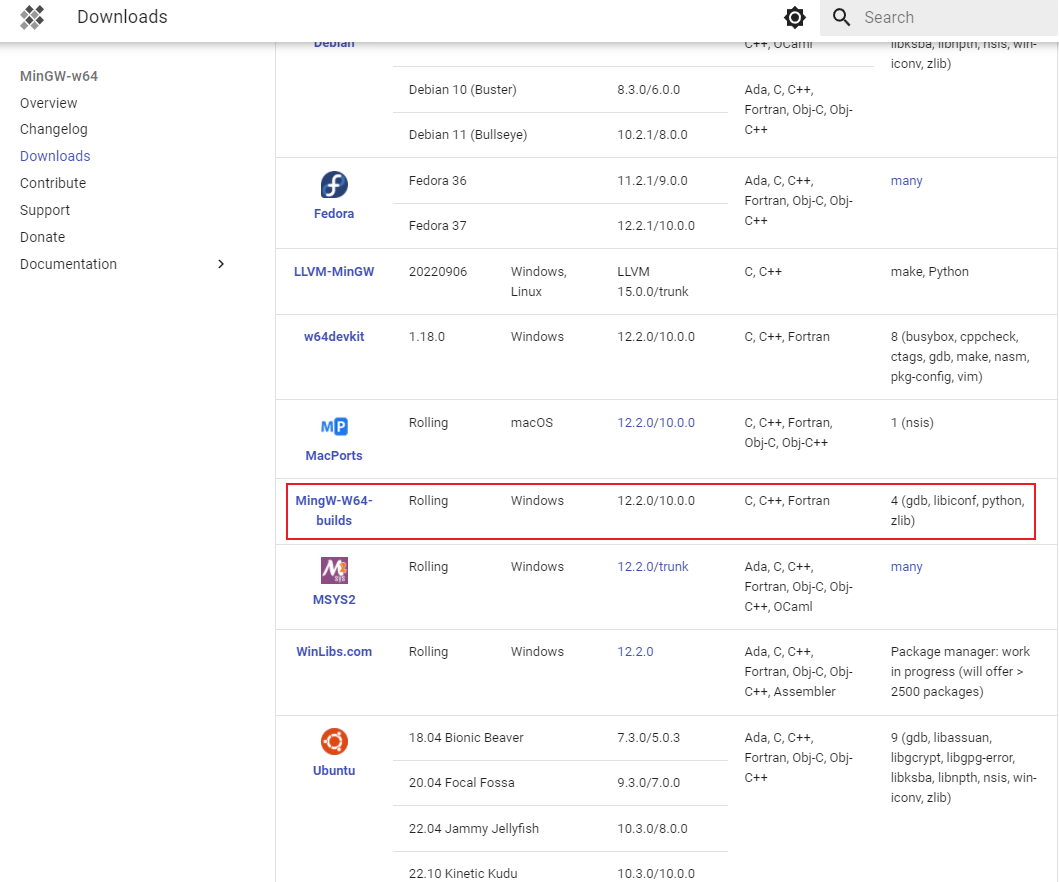Image resolution: width=1059 pixels, height=882 pixels.
Task: Select the '8.3.0/6.0.0' version cell
Action: pyautogui.click(x=648, y=90)
